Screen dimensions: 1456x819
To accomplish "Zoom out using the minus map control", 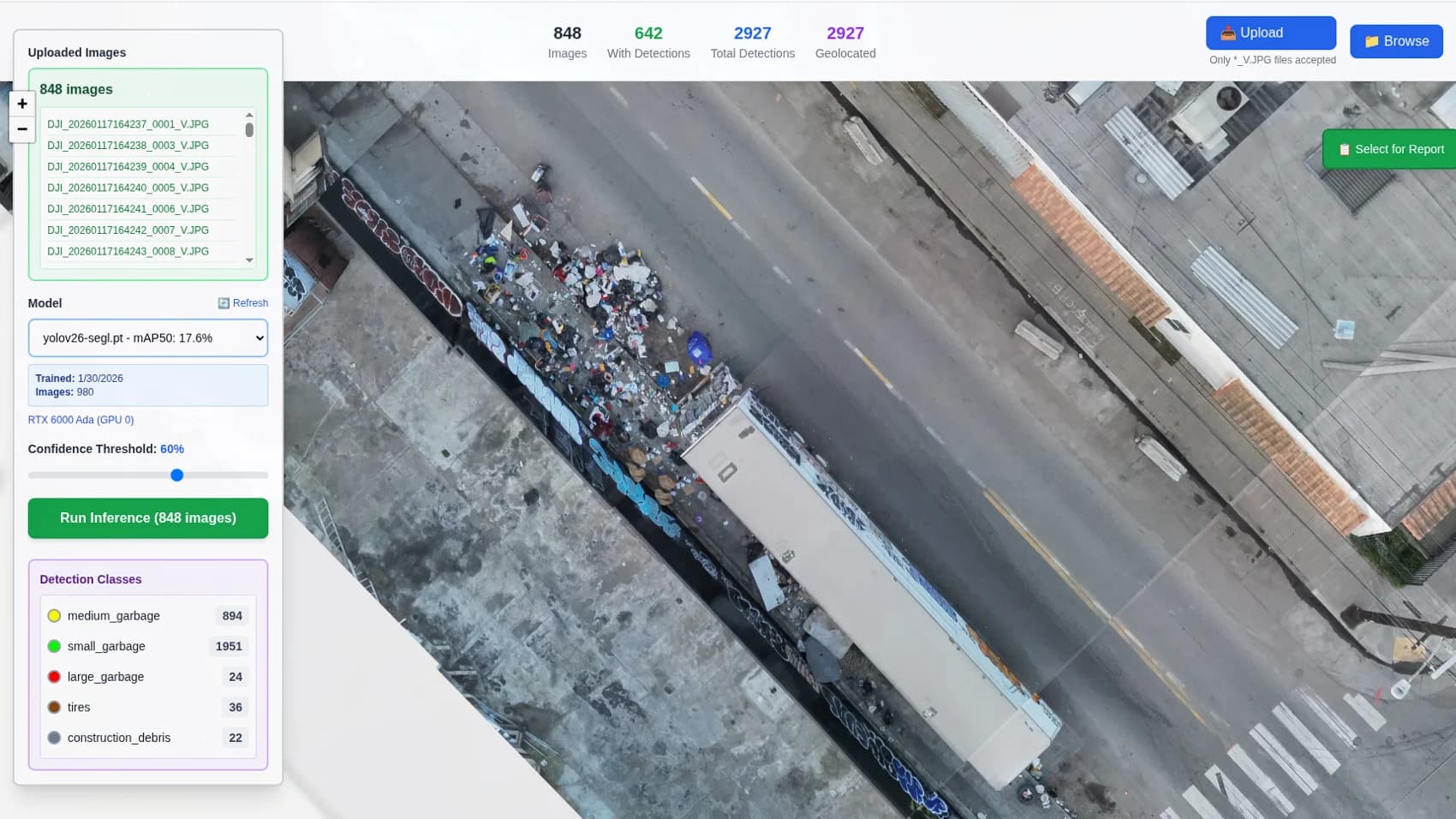I will pos(21,129).
